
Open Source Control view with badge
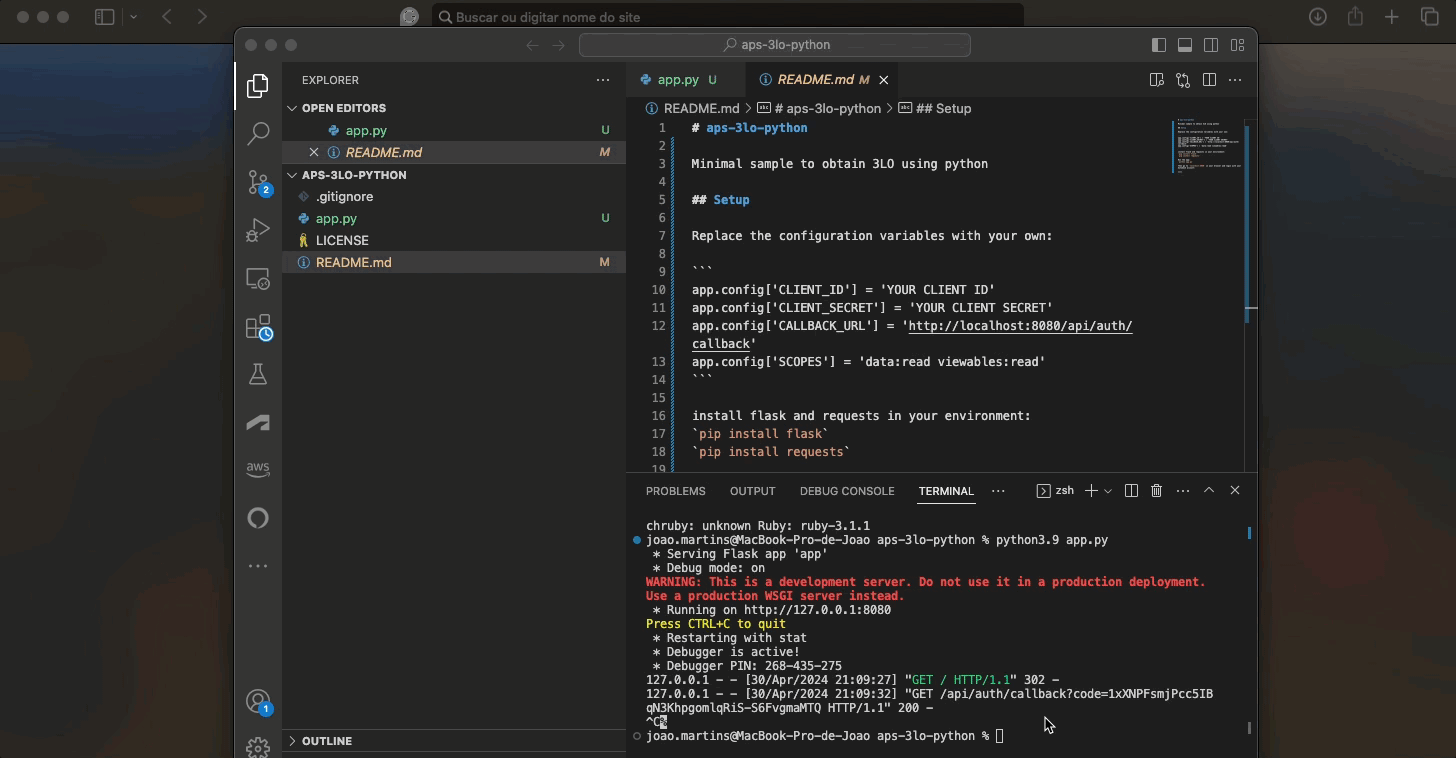[x=258, y=182]
